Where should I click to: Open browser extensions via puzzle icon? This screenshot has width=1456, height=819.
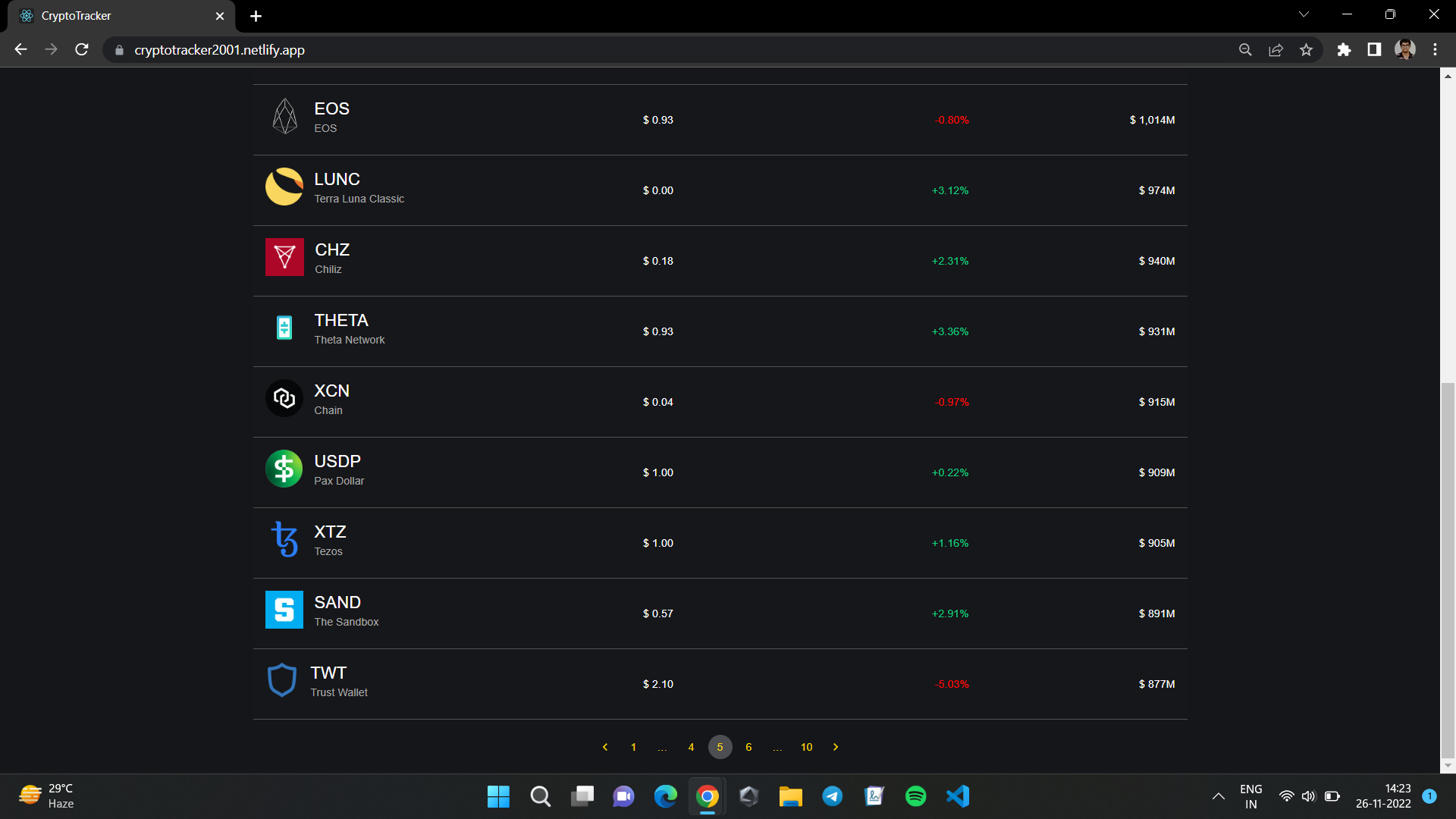click(x=1345, y=49)
